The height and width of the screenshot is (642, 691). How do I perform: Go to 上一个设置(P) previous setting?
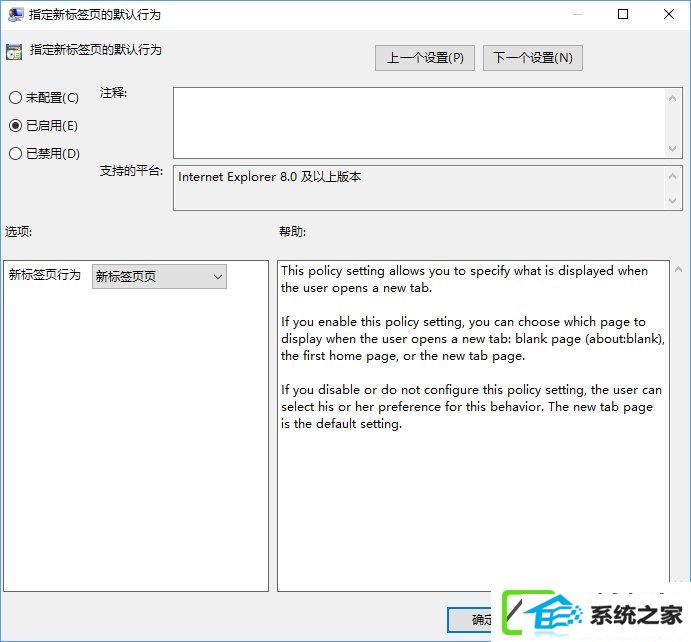425,58
